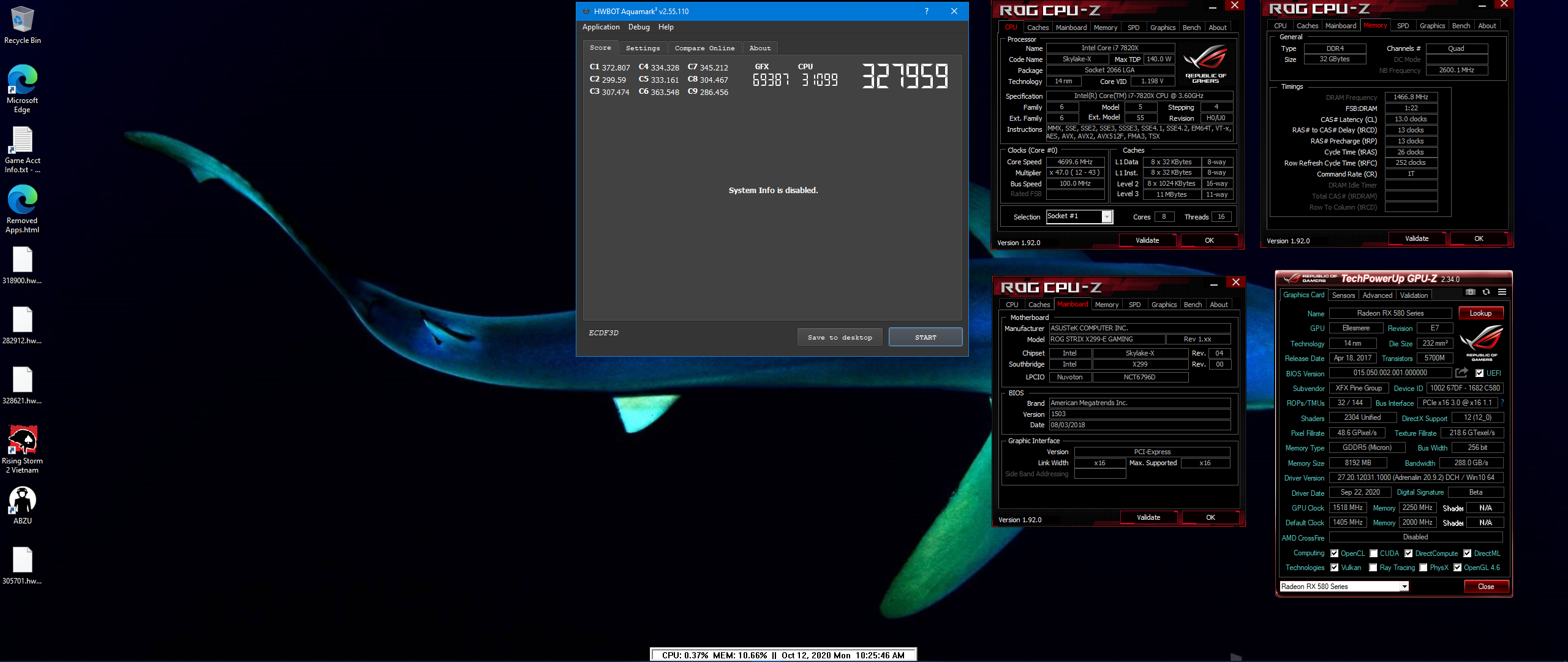This screenshot has width=1568, height=662.
Task: Select the Rising Storm 2 Vietnam shortcut
Action: point(22,449)
